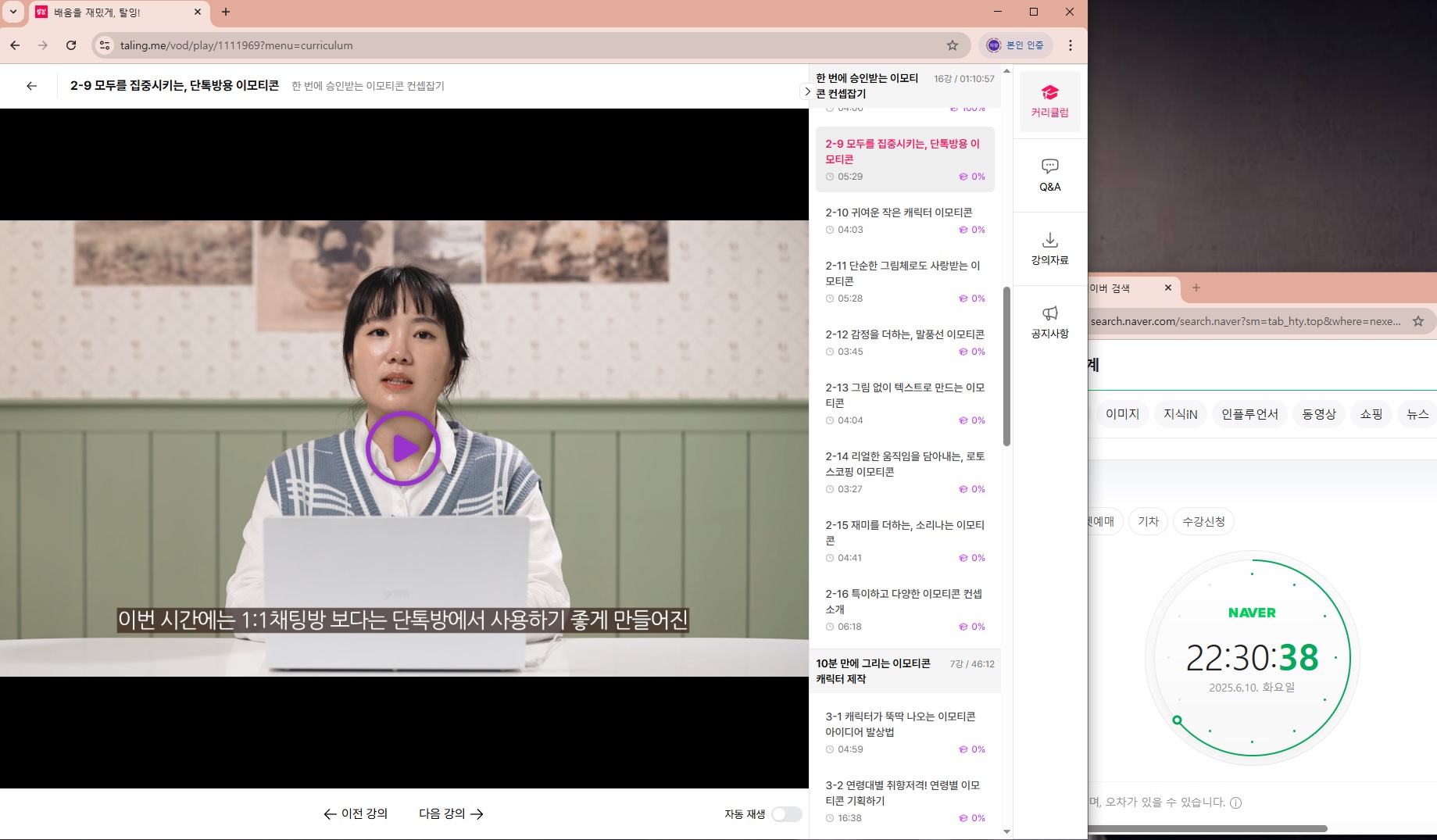
Task: Open 공지사항 announcements
Action: click(1049, 322)
